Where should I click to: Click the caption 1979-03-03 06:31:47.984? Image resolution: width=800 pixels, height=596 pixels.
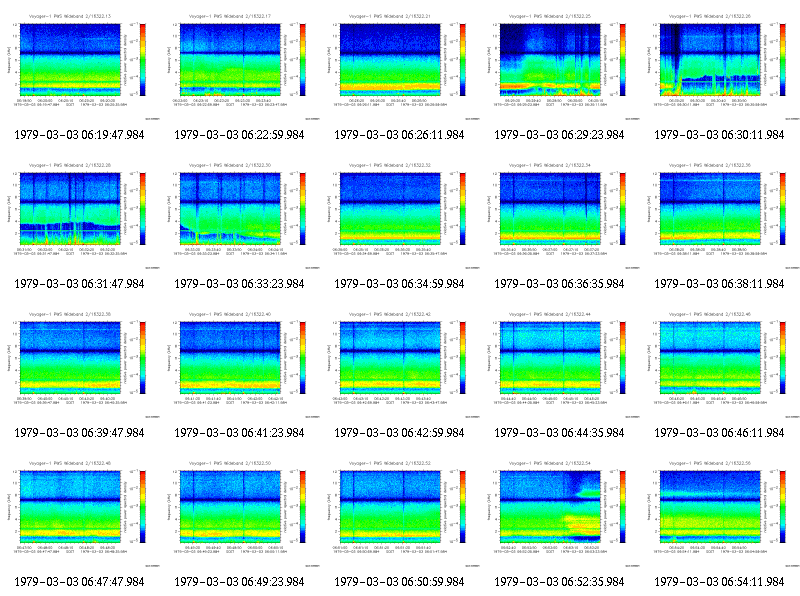point(79,284)
